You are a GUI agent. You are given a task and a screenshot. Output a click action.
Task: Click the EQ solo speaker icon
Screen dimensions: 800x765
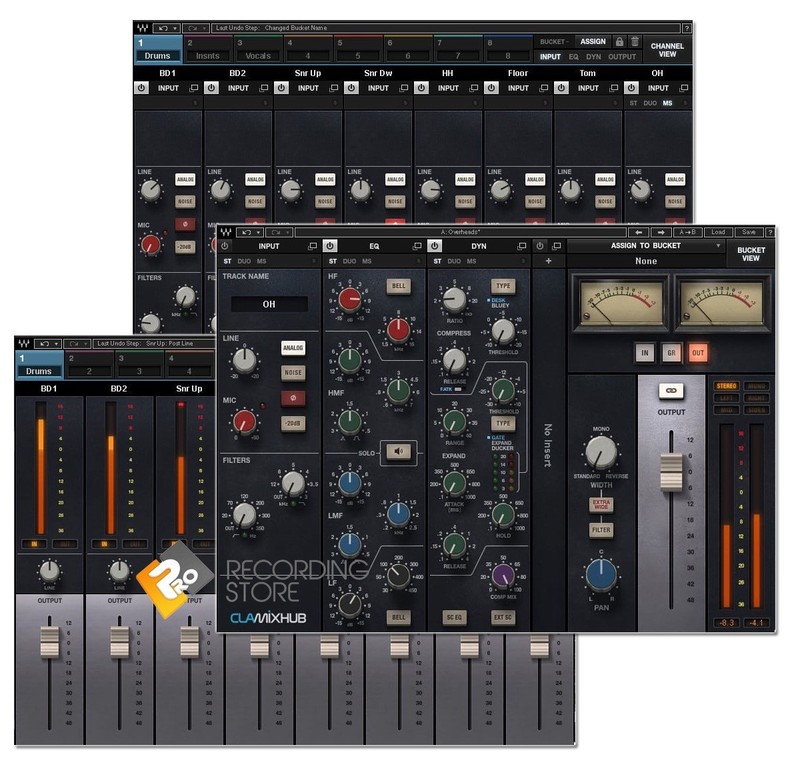click(x=398, y=451)
